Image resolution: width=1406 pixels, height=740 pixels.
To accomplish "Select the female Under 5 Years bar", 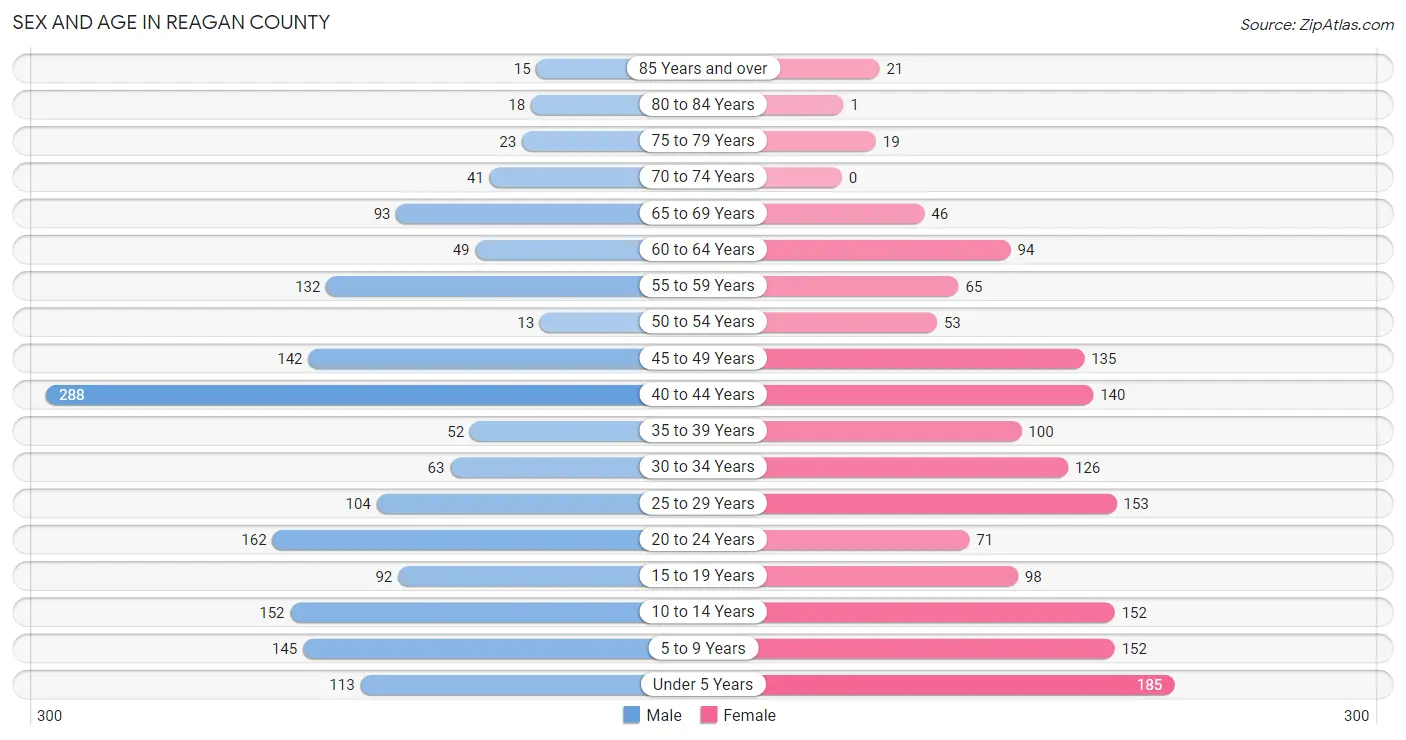I will tap(969, 685).
